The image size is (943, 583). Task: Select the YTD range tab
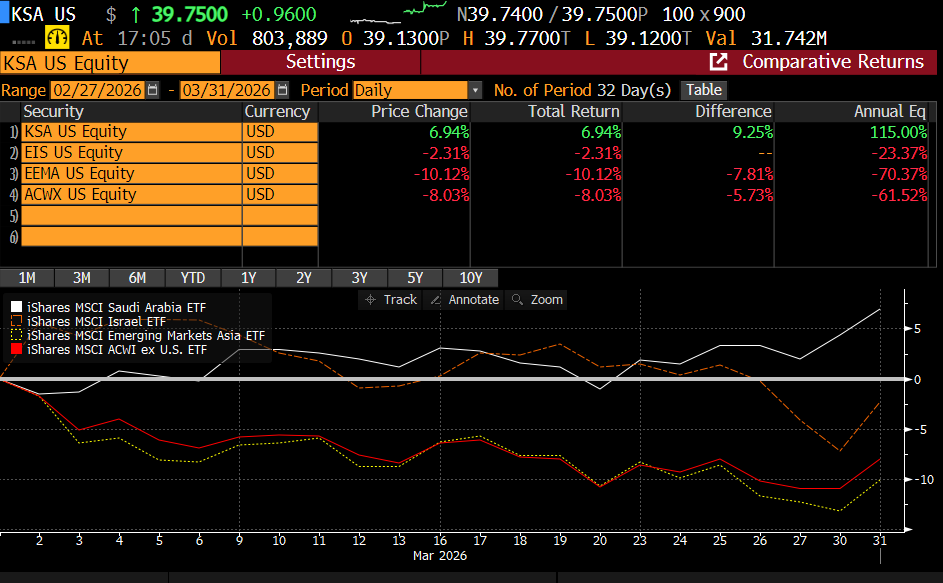tap(192, 278)
